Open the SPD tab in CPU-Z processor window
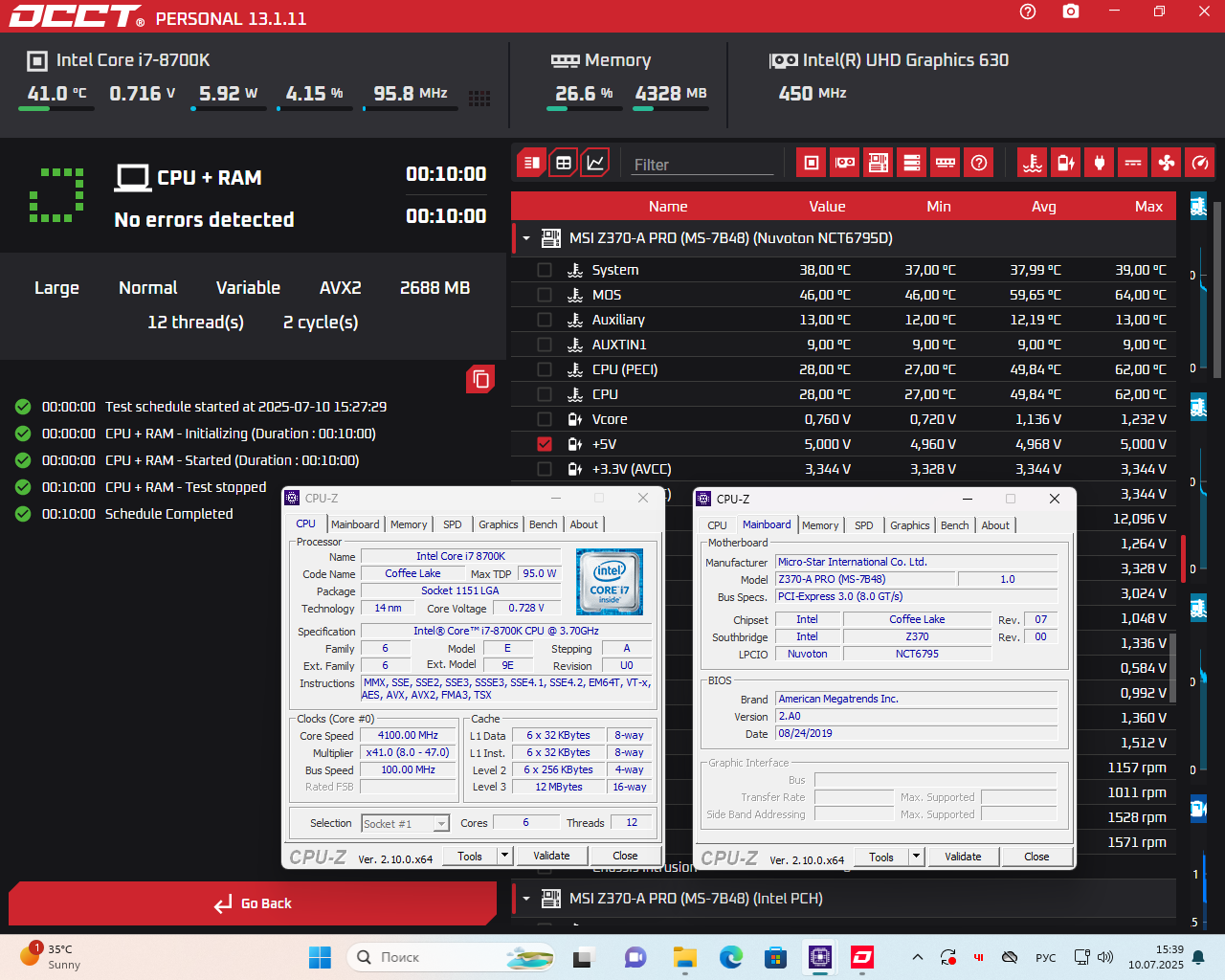Viewport: 1225px width, 980px height. point(453,524)
